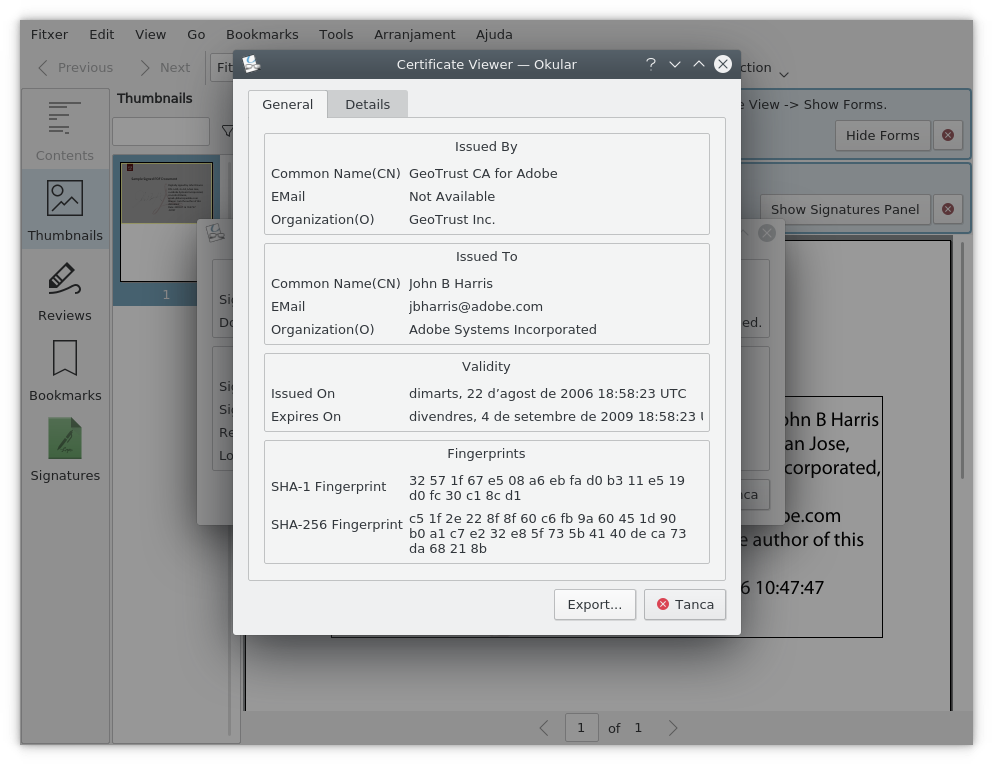This screenshot has width=993, height=765.
Task: Click the Okular icon in Certificate Viewer titlebar
Action: tap(251, 64)
